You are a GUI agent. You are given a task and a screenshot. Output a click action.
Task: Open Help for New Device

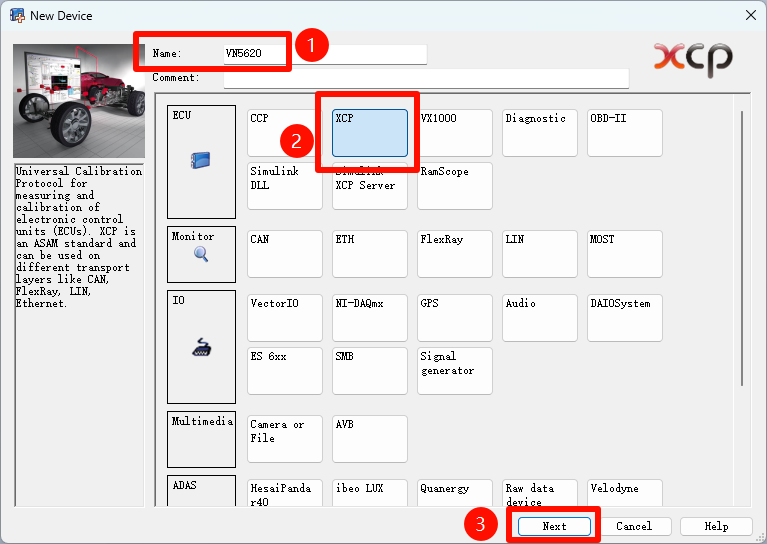click(716, 526)
